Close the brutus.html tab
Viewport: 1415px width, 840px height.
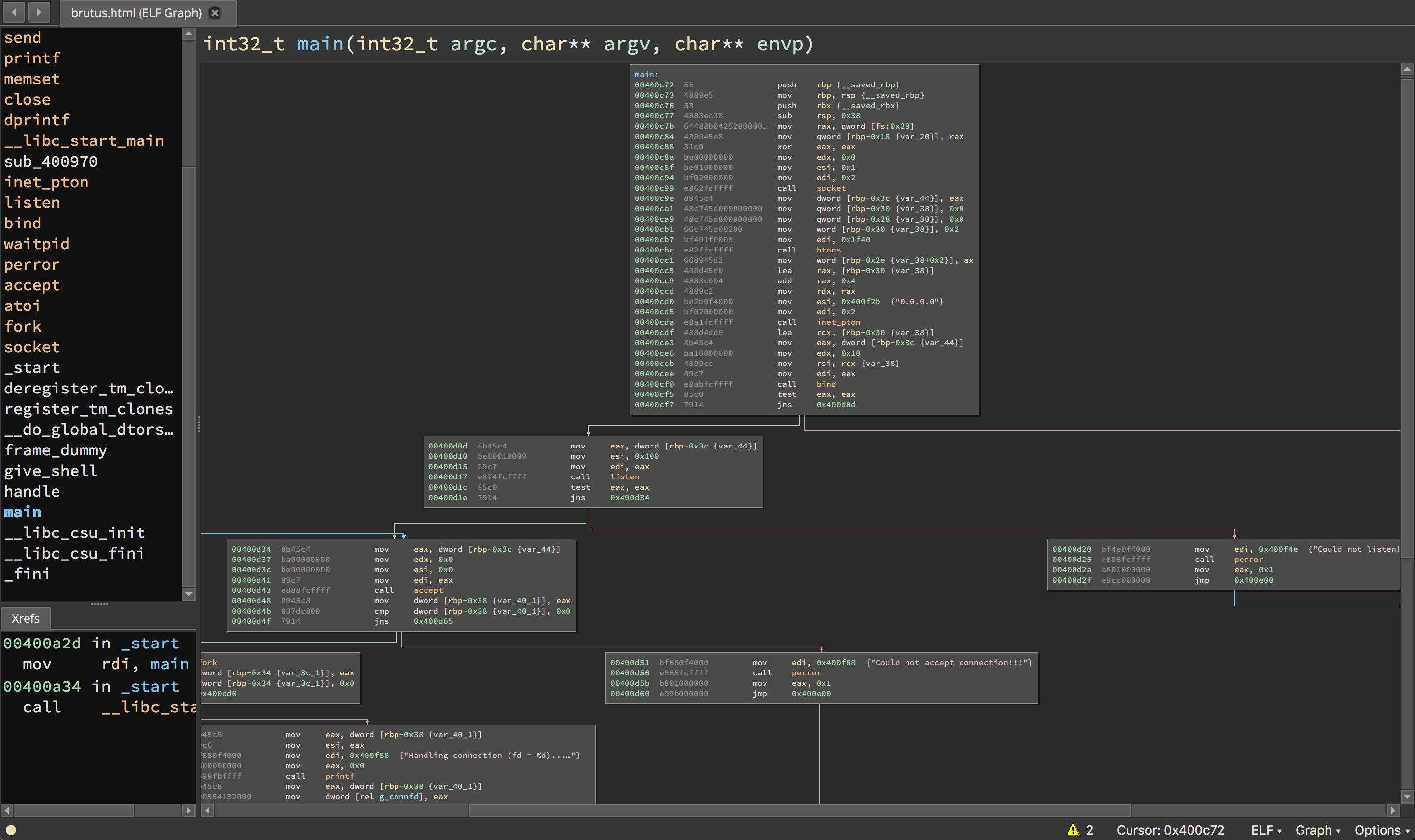(215, 12)
